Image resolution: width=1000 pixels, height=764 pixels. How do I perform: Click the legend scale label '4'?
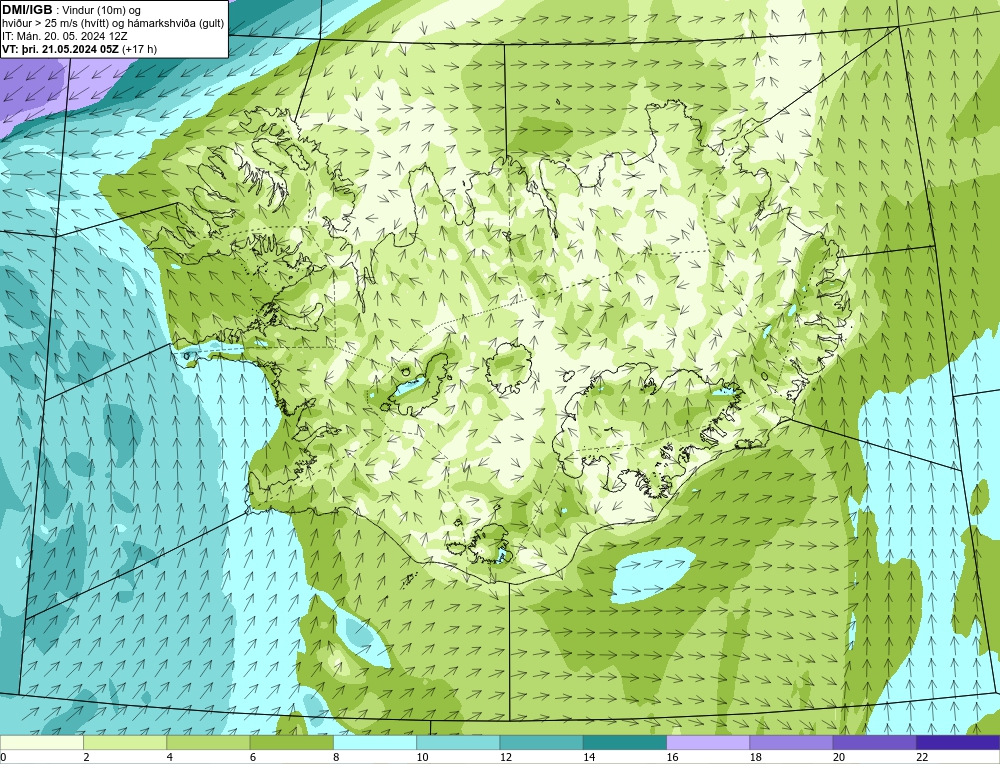point(170,757)
